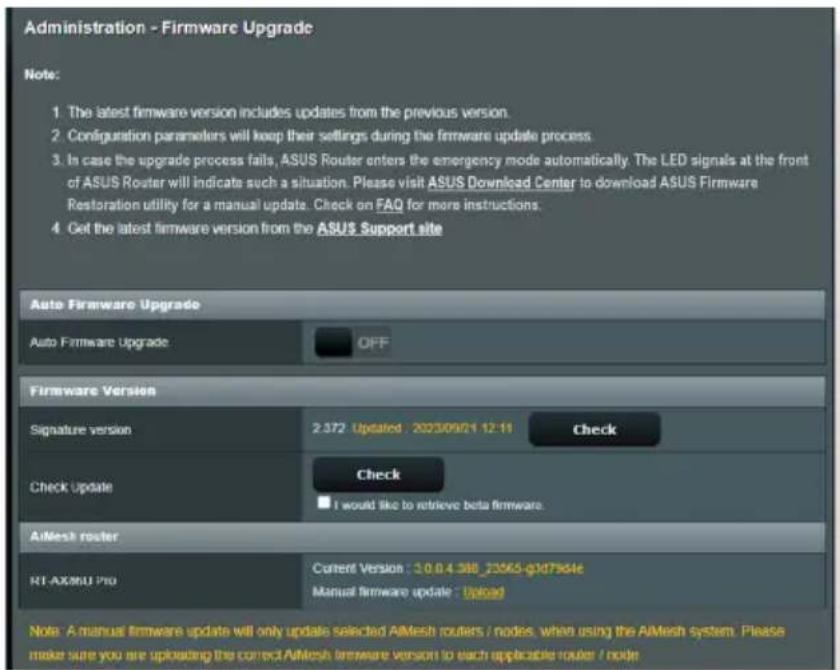Click the RT-AX86U Pro router name
The width and height of the screenshot is (840, 670).
pyautogui.click(x=73, y=581)
